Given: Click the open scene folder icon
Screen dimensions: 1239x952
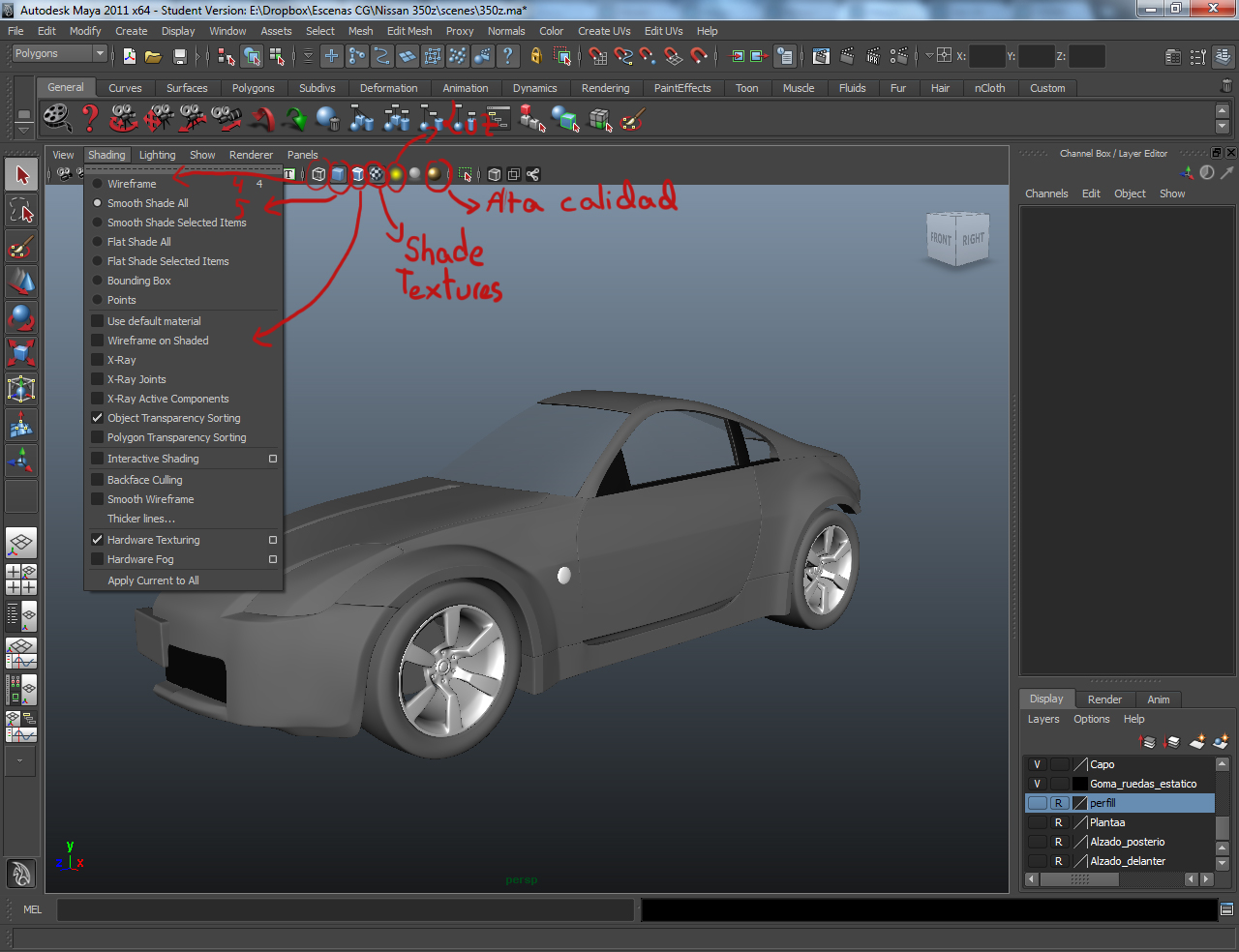Looking at the screenshot, I should (153, 56).
